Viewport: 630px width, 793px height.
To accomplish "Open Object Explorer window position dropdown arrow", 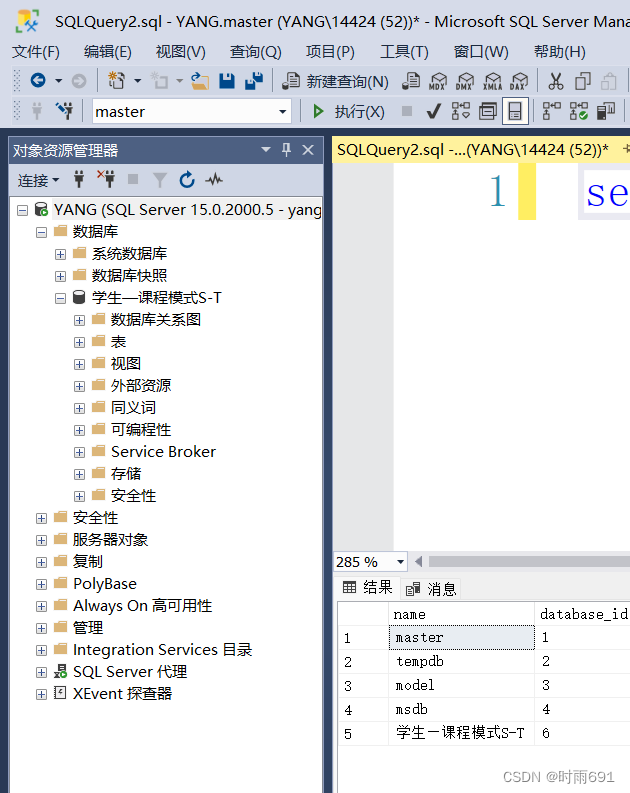I will [x=266, y=150].
